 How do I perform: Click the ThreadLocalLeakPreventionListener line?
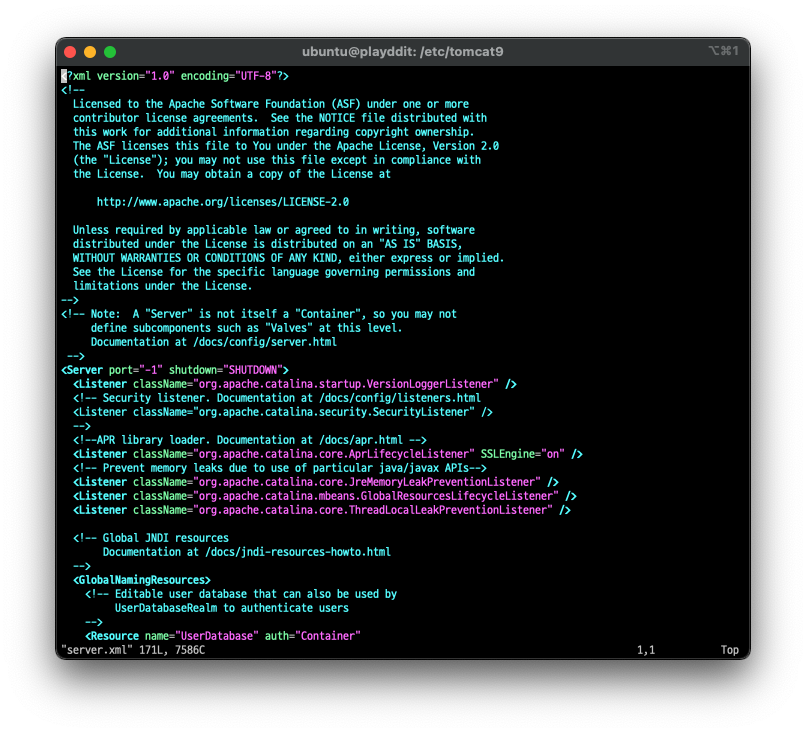pos(322,510)
